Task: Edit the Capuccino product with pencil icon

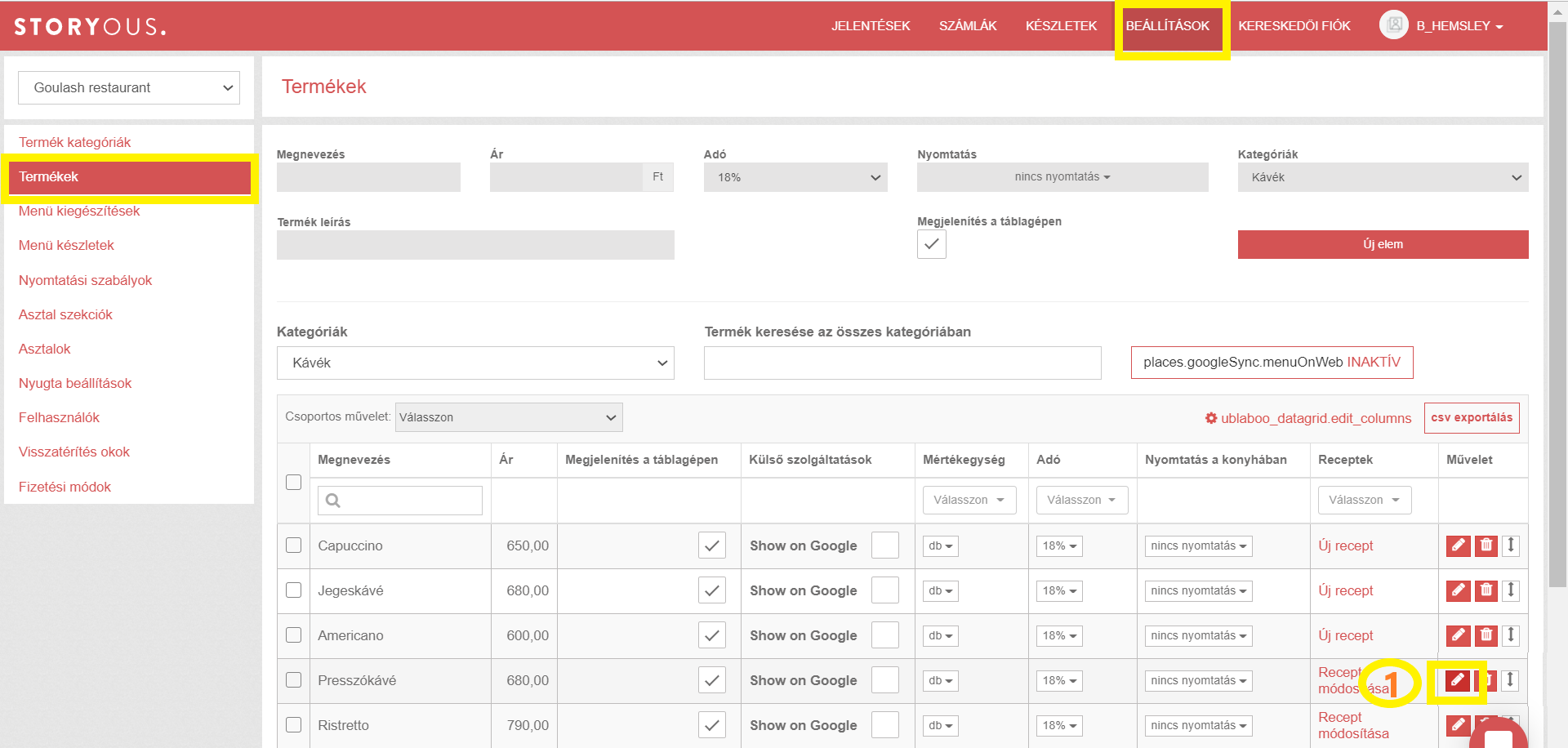Action: point(1458,545)
